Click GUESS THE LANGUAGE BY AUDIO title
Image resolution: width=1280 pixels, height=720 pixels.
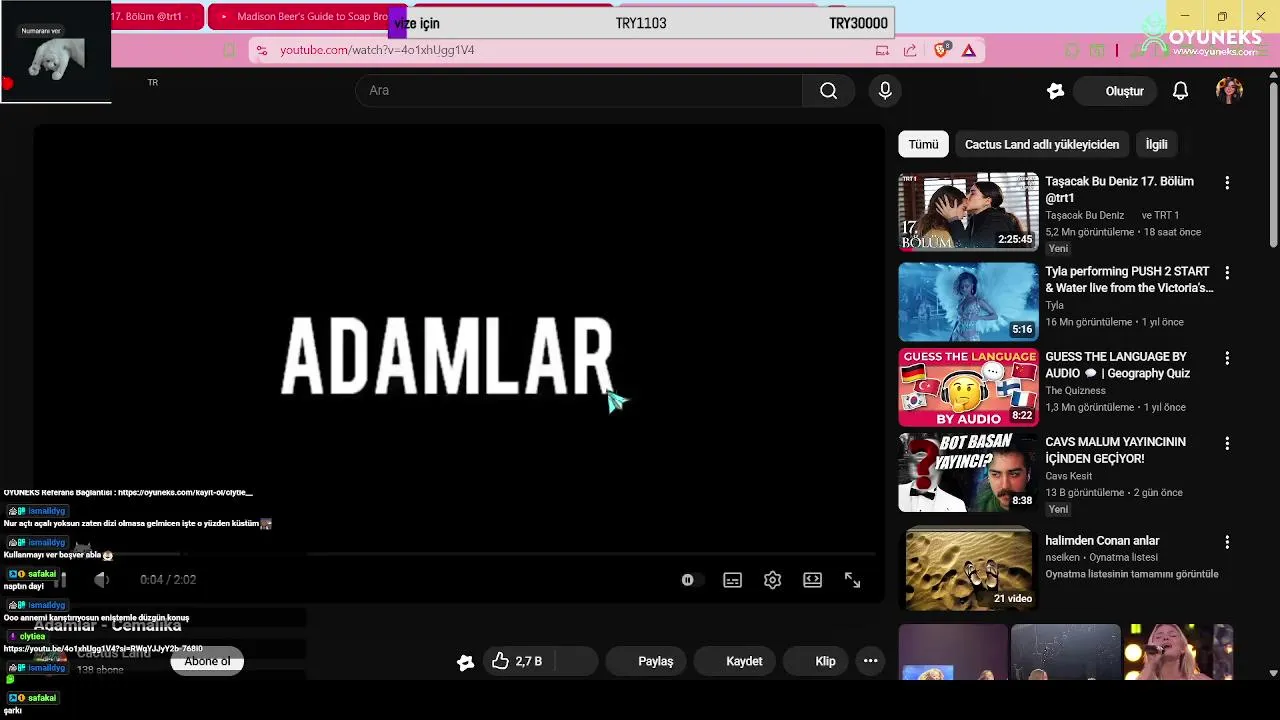pos(1117,365)
